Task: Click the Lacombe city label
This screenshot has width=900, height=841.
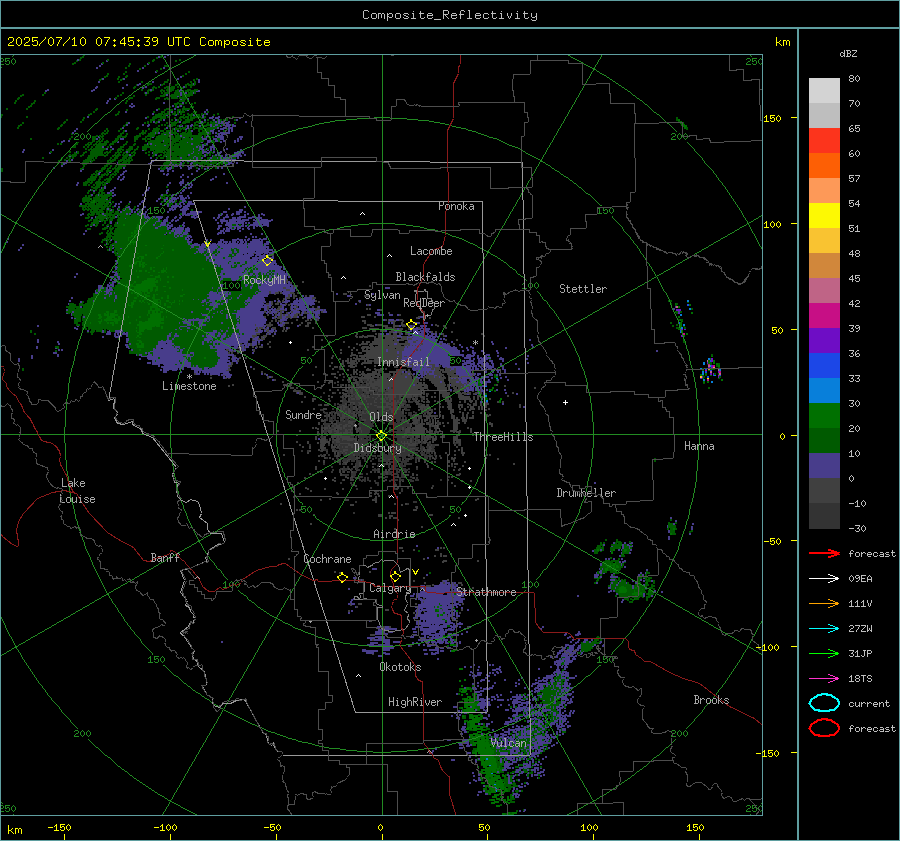Action: (x=431, y=251)
